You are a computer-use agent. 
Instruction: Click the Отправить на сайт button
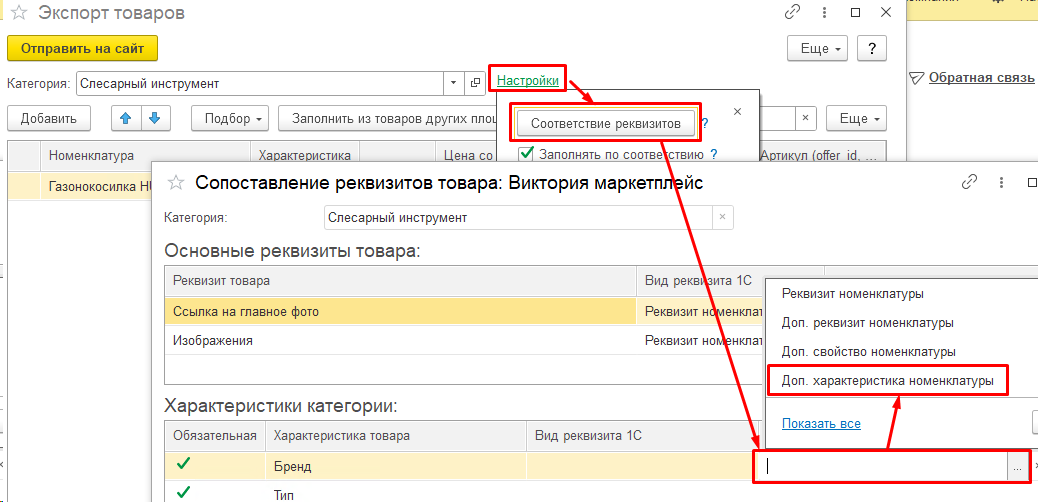(x=82, y=48)
